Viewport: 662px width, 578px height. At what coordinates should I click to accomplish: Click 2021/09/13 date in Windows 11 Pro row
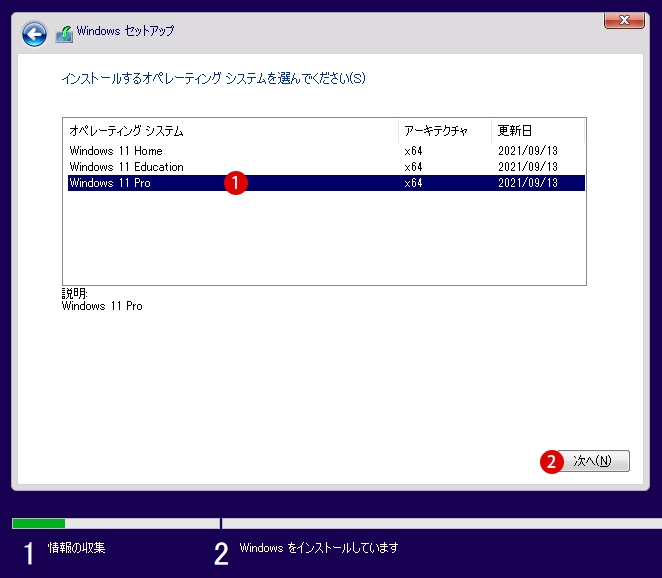tap(528, 183)
